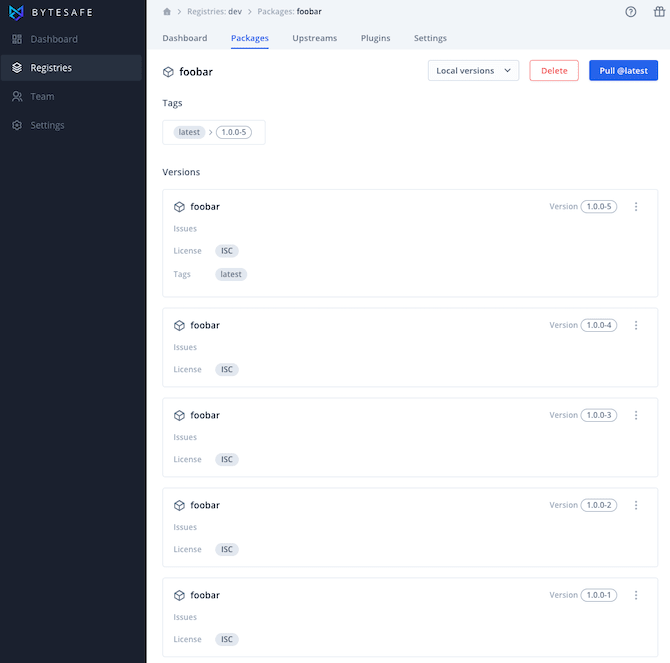The image size is (670, 663).
Task: Switch to the Packages tab
Action: [250, 38]
